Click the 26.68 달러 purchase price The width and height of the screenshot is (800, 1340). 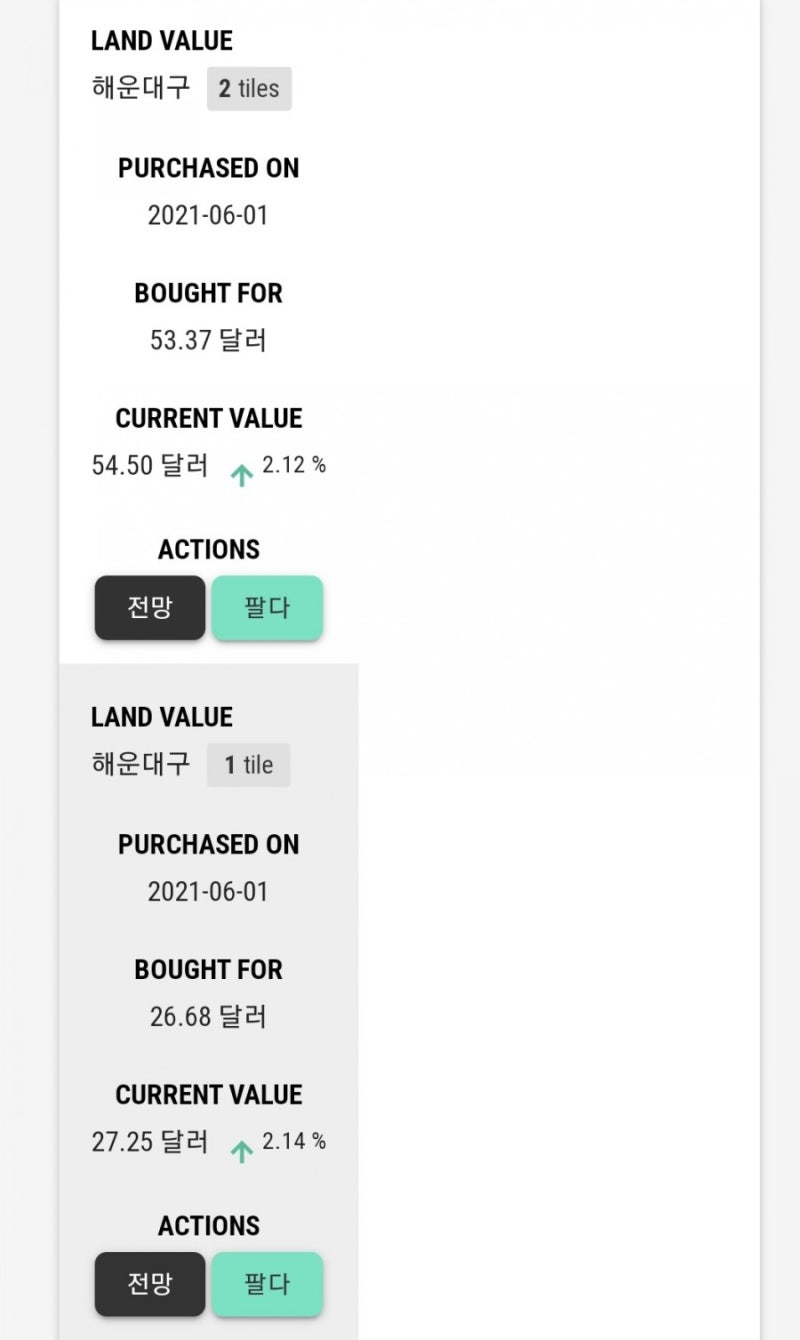click(x=208, y=1017)
